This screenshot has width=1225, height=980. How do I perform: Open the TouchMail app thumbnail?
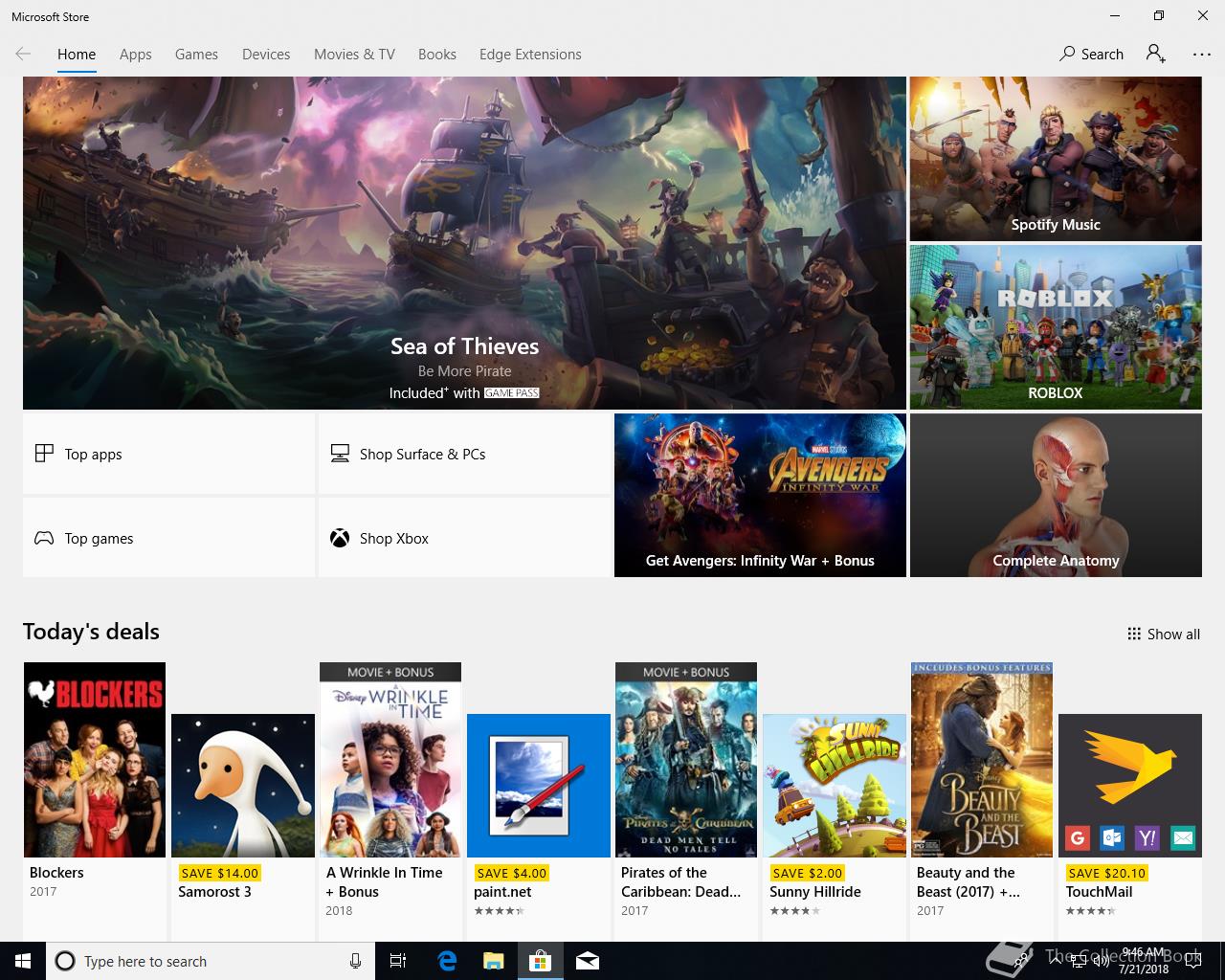pos(1130,786)
